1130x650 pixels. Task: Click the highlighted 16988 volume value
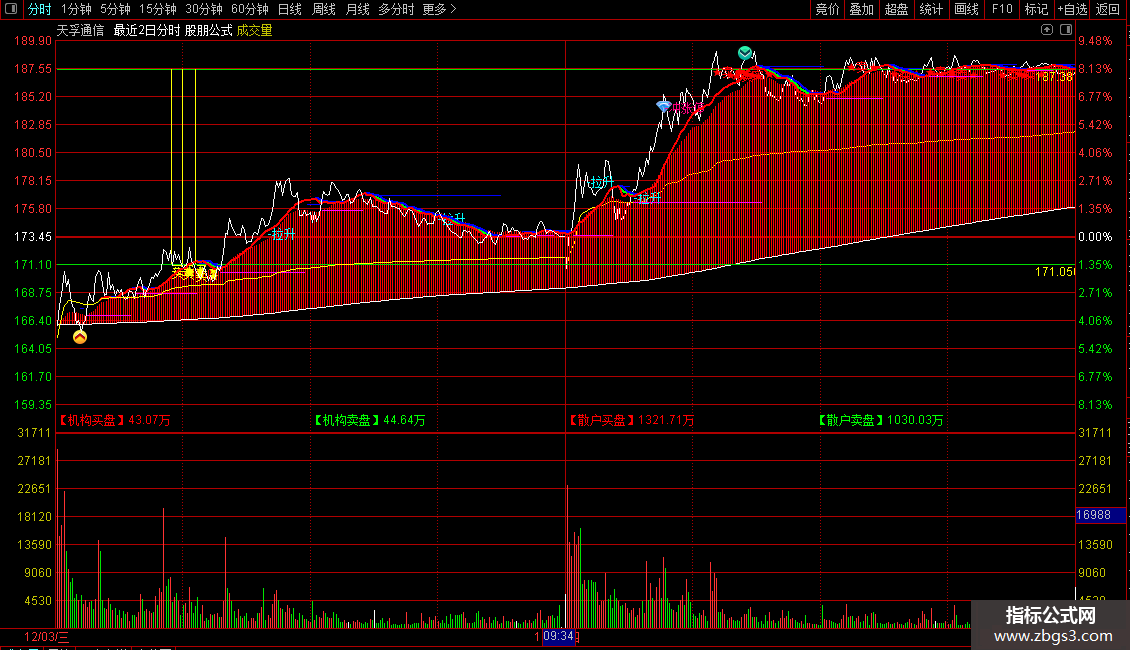pos(1099,515)
